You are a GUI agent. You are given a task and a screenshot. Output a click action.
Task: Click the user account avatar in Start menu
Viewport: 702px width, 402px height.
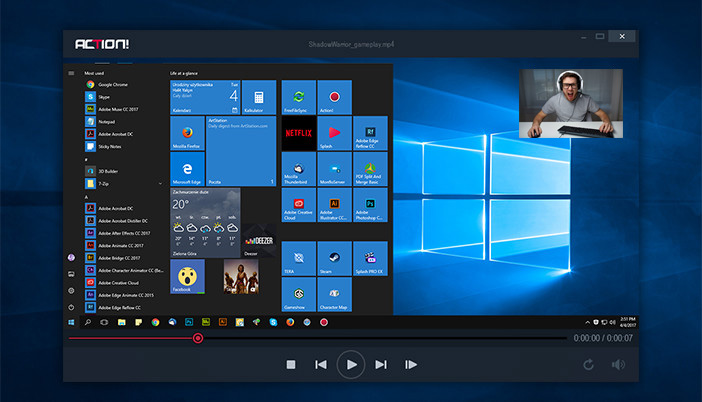coord(71,257)
